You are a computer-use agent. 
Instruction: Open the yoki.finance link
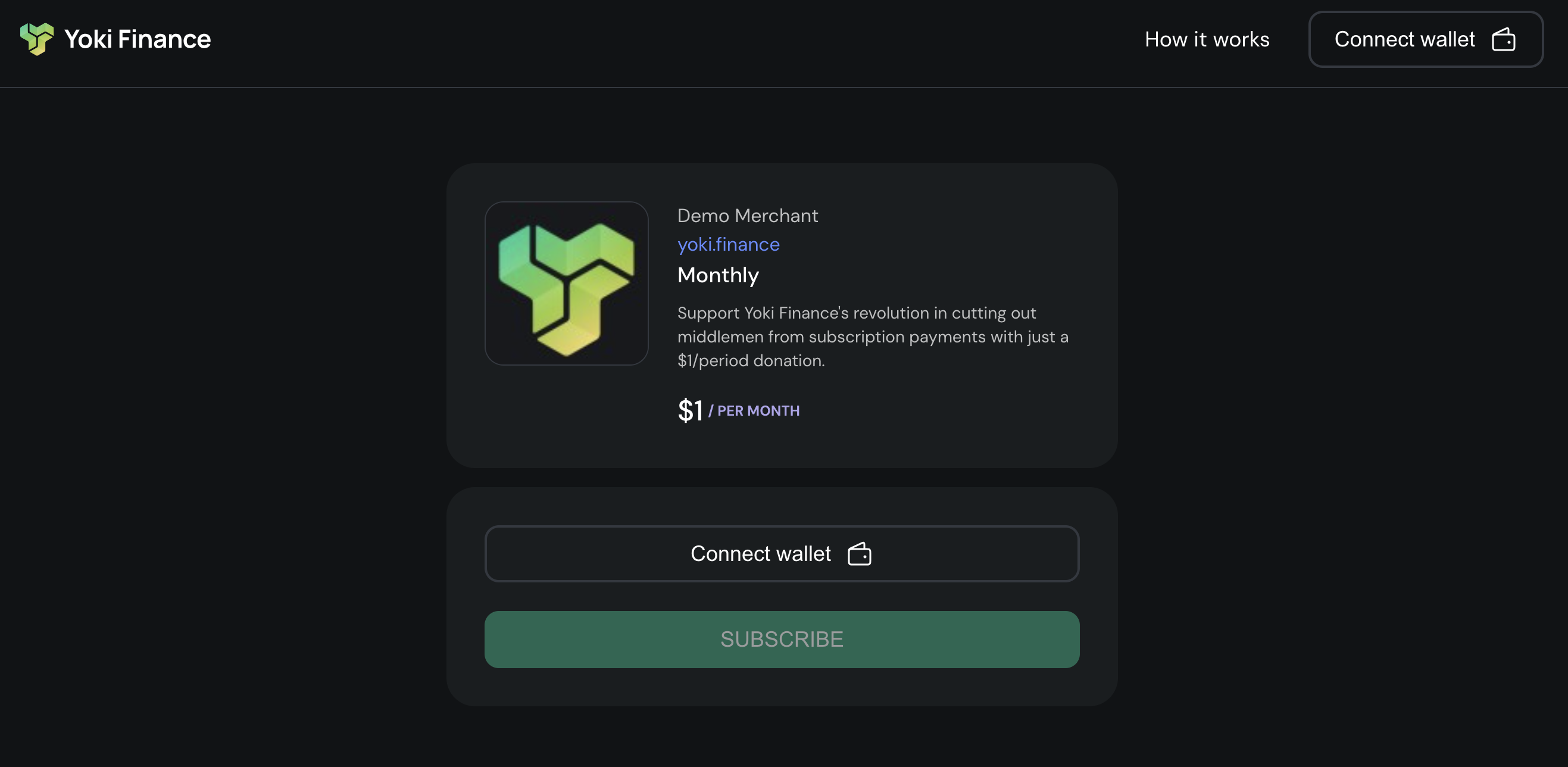point(728,244)
